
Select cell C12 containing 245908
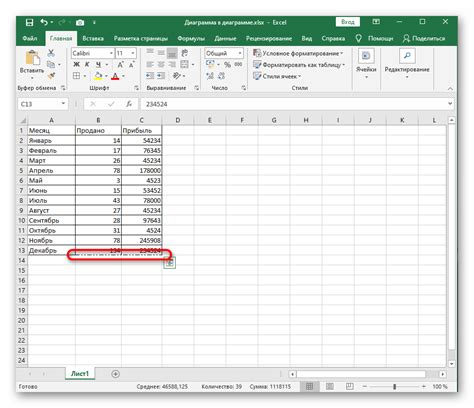tap(142, 240)
